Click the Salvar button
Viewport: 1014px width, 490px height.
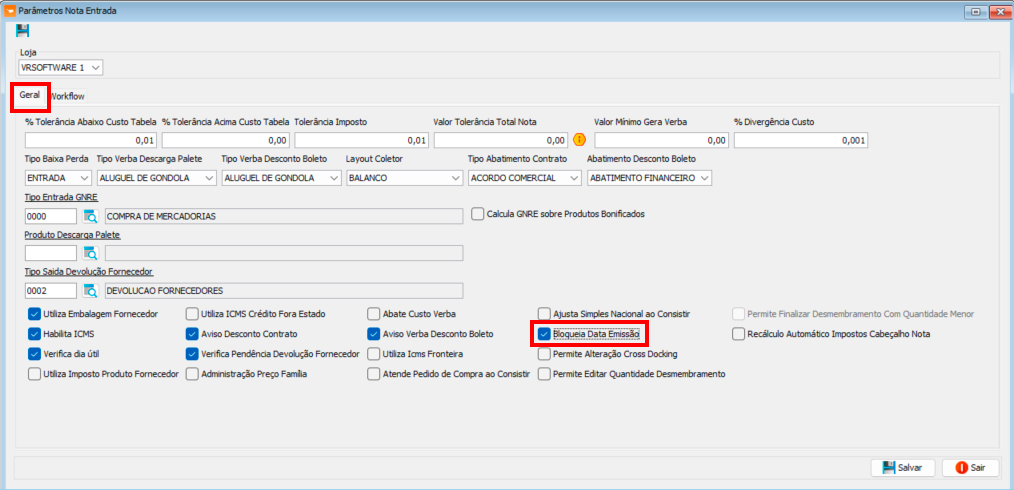[903, 467]
